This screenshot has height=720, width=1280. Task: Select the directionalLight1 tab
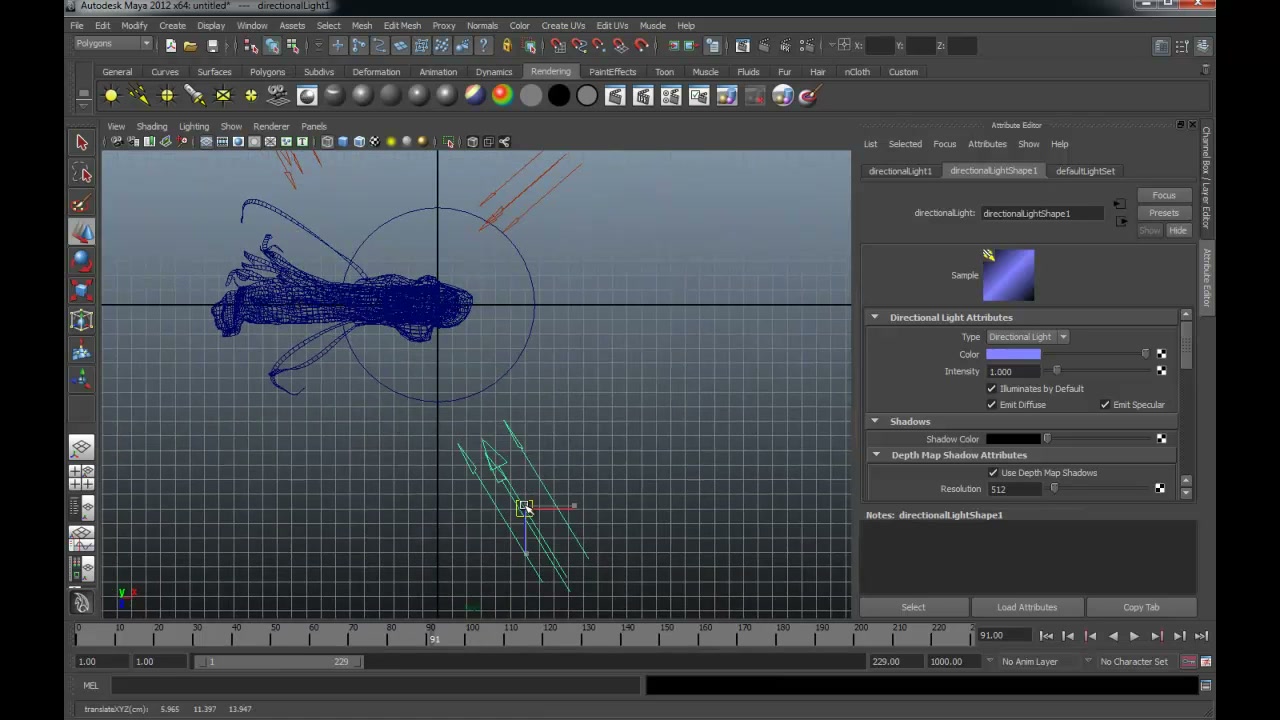[900, 171]
